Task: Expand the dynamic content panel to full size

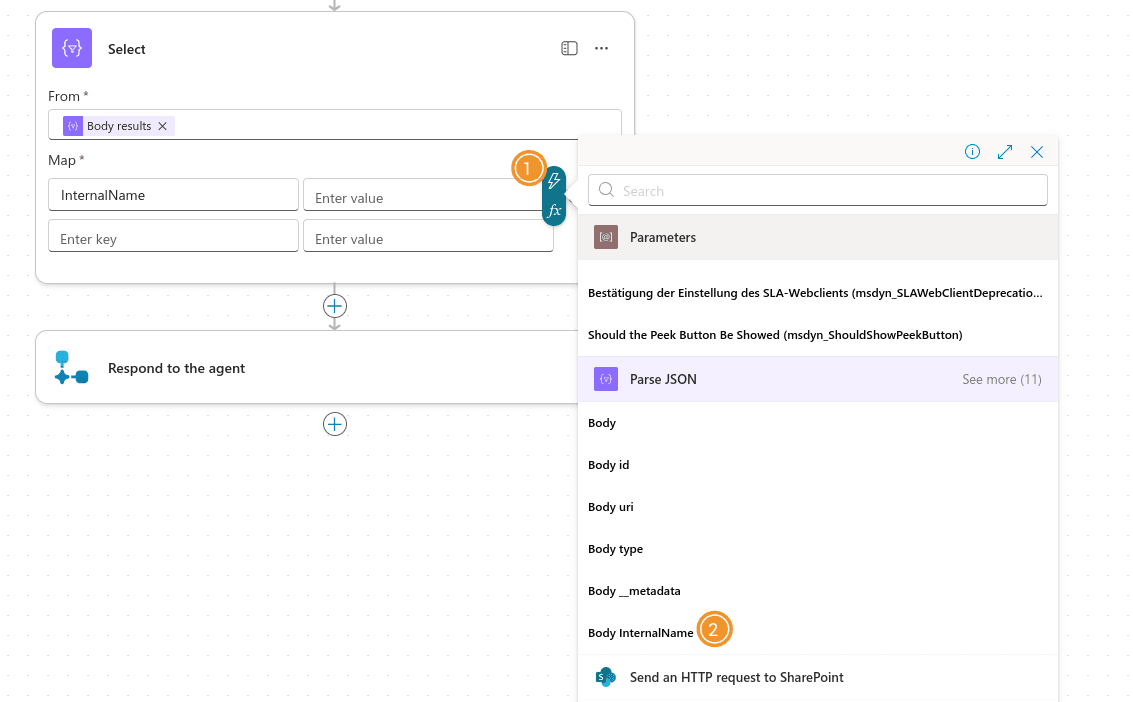Action: [1005, 152]
